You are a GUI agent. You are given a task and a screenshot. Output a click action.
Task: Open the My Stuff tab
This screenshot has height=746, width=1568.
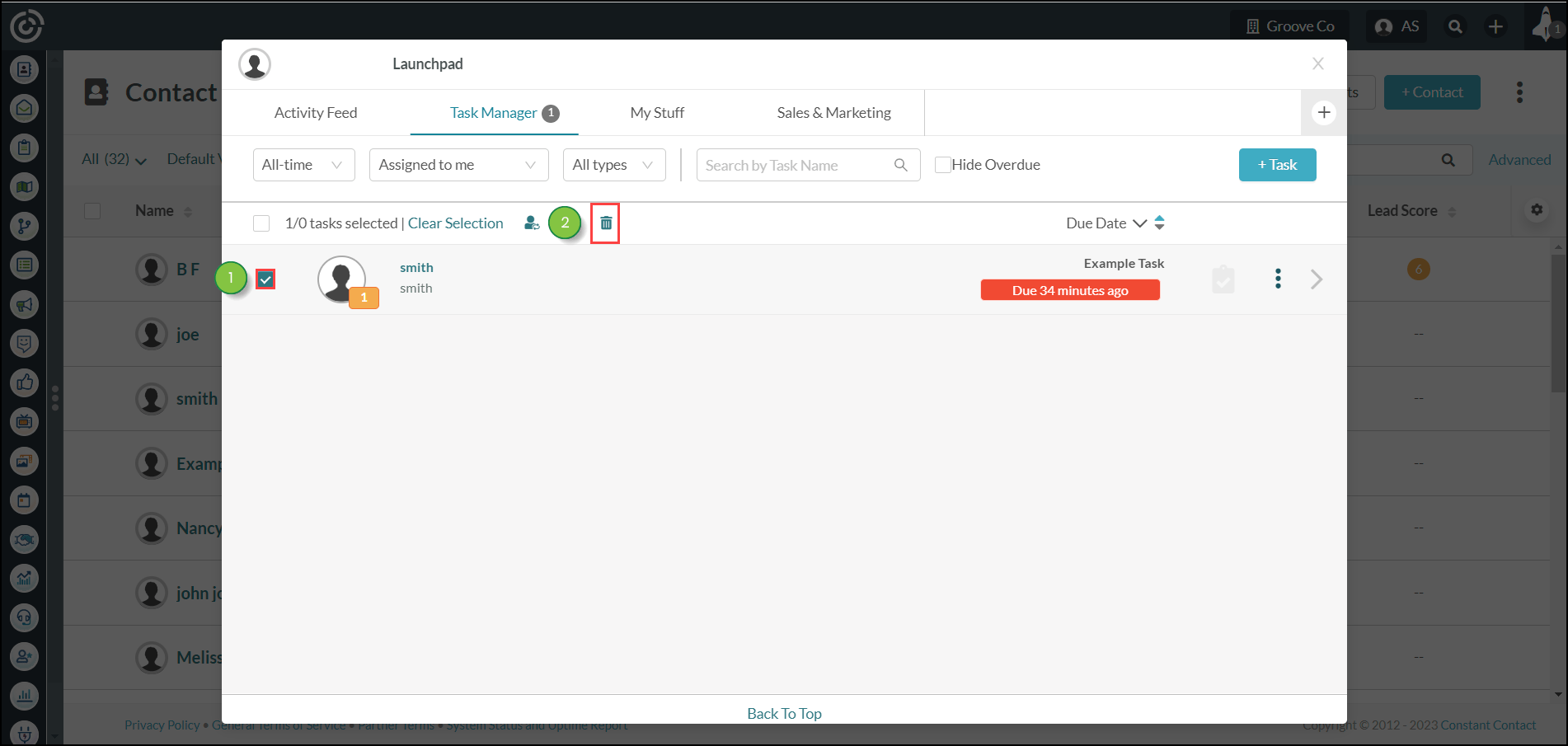click(657, 113)
